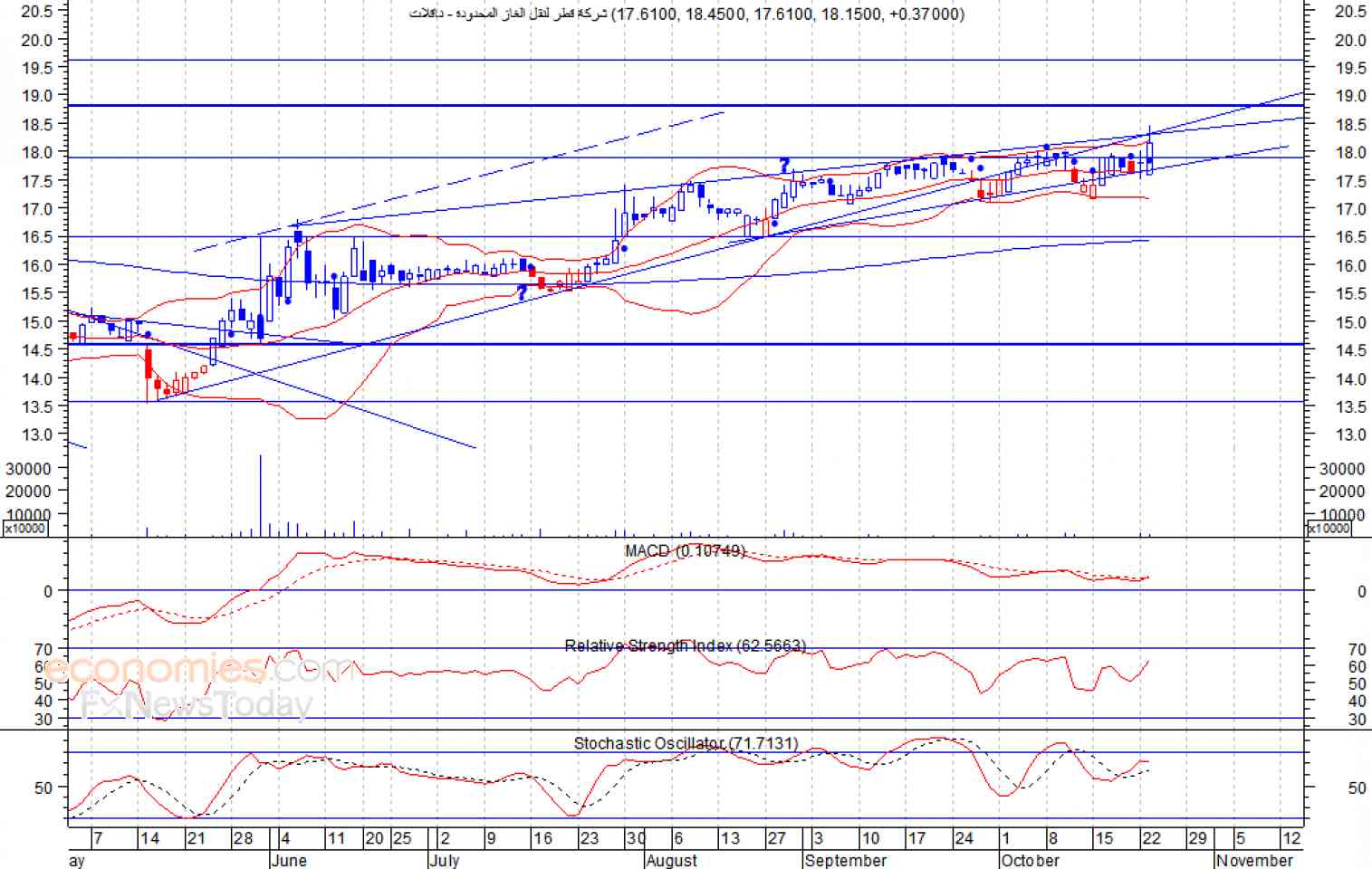Screen dimensions: 1372x869
Task: Click the Stochastic 50 level label on the right axis
Action: pyautogui.click(x=1357, y=788)
